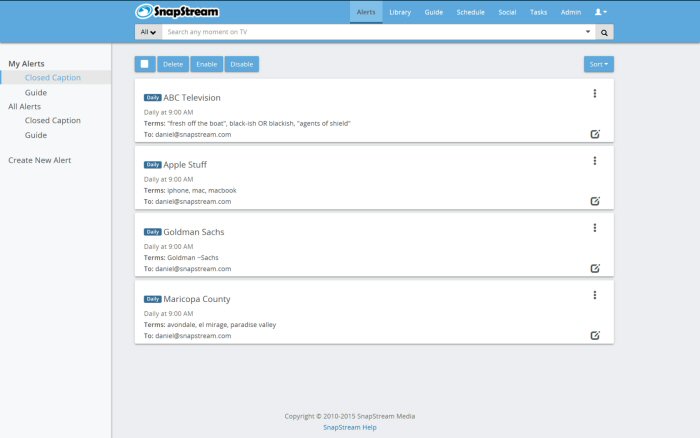Click the My Alerts sidebar heading

[x=26, y=63]
